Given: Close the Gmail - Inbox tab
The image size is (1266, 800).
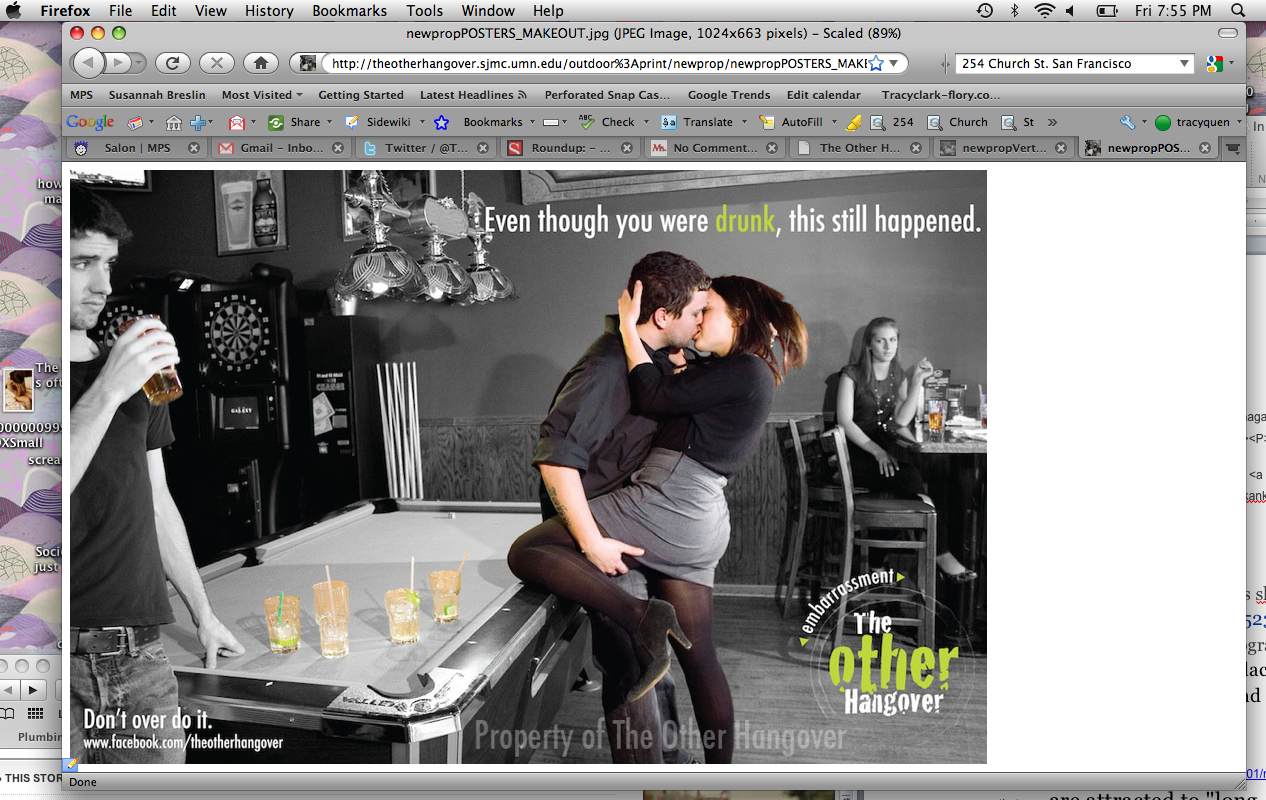Looking at the screenshot, I should point(339,148).
